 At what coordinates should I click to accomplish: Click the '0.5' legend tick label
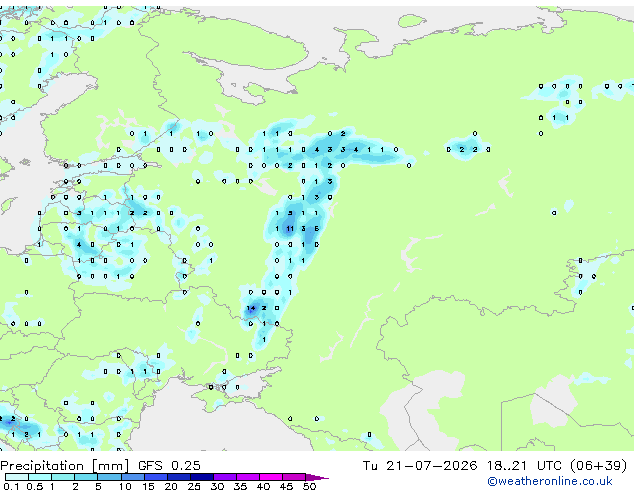click(35, 486)
